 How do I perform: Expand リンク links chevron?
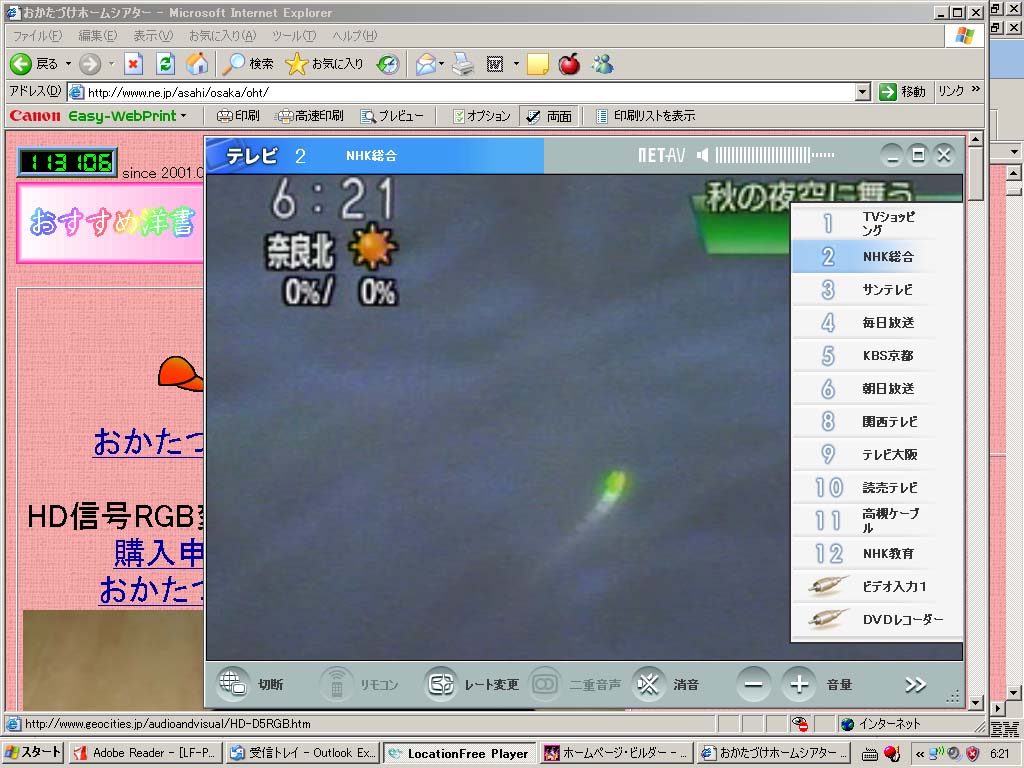[976, 89]
